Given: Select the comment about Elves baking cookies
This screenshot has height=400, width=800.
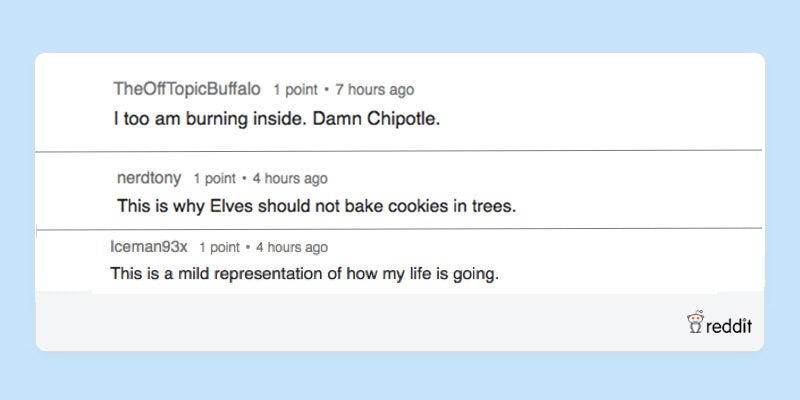Looking at the screenshot, I should coord(315,207).
